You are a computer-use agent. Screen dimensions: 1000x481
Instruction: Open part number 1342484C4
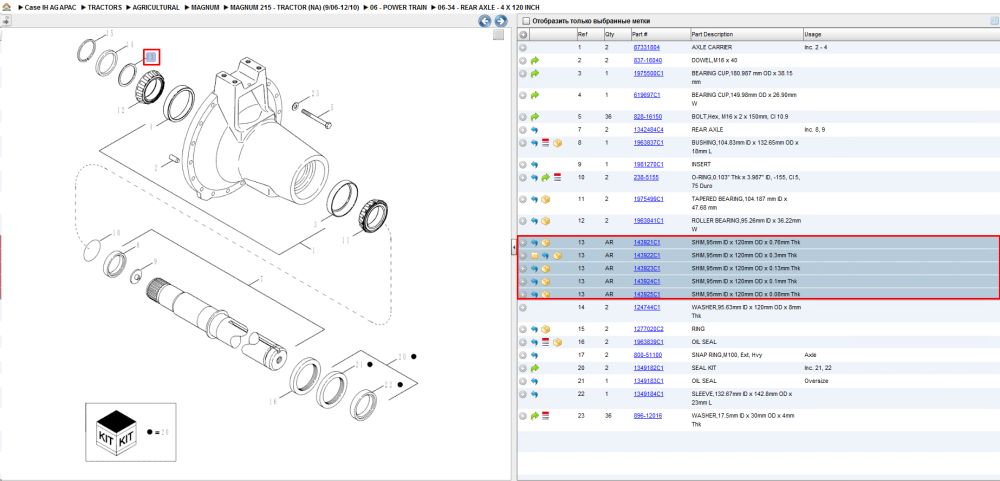[648, 130]
